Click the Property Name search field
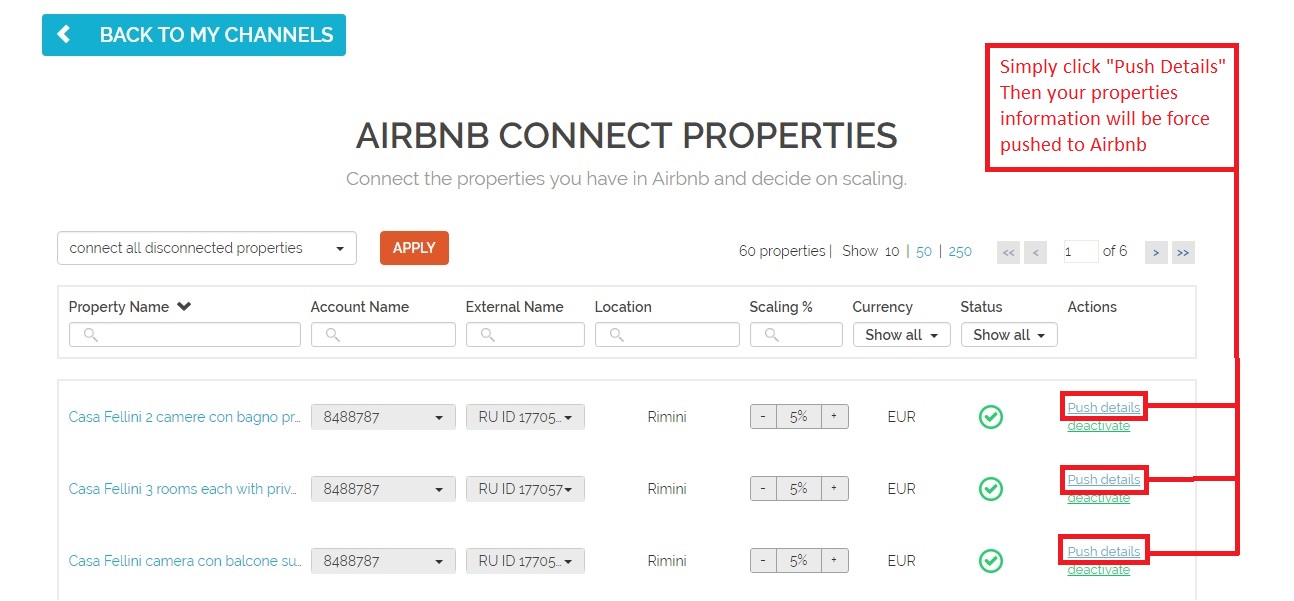Image resolution: width=1294 pixels, height=601 pixels. point(185,335)
